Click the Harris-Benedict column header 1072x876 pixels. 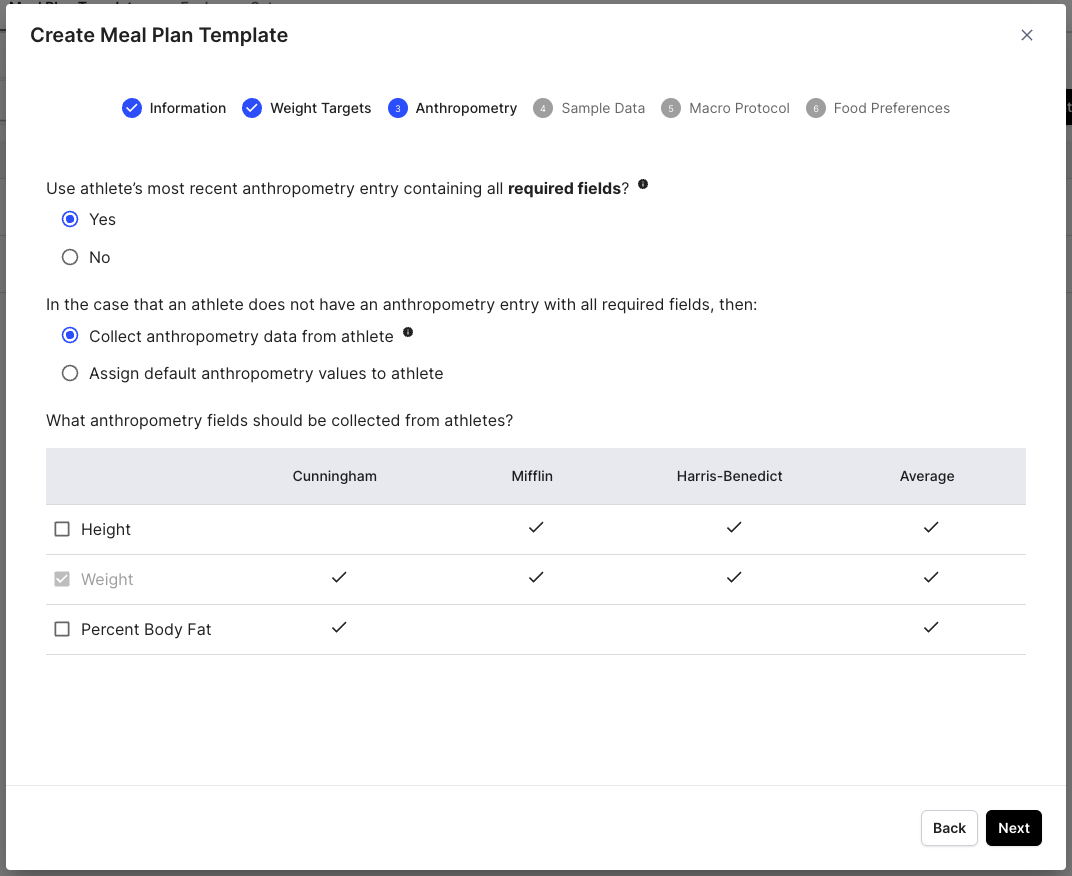coord(729,476)
